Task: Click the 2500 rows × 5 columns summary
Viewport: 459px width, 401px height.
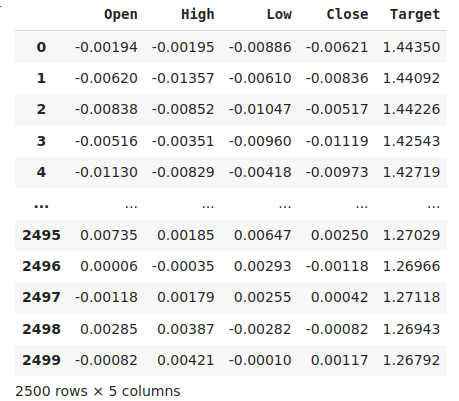Action: pos(98,391)
